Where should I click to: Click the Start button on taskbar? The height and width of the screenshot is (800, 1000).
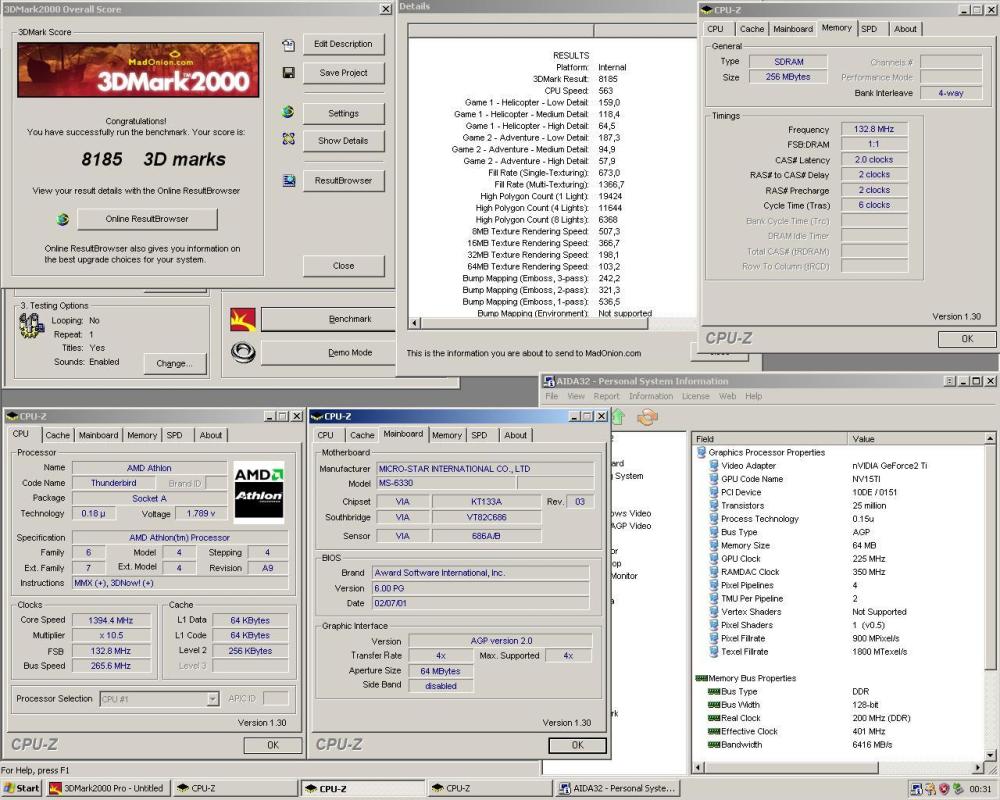(x=22, y=788)
